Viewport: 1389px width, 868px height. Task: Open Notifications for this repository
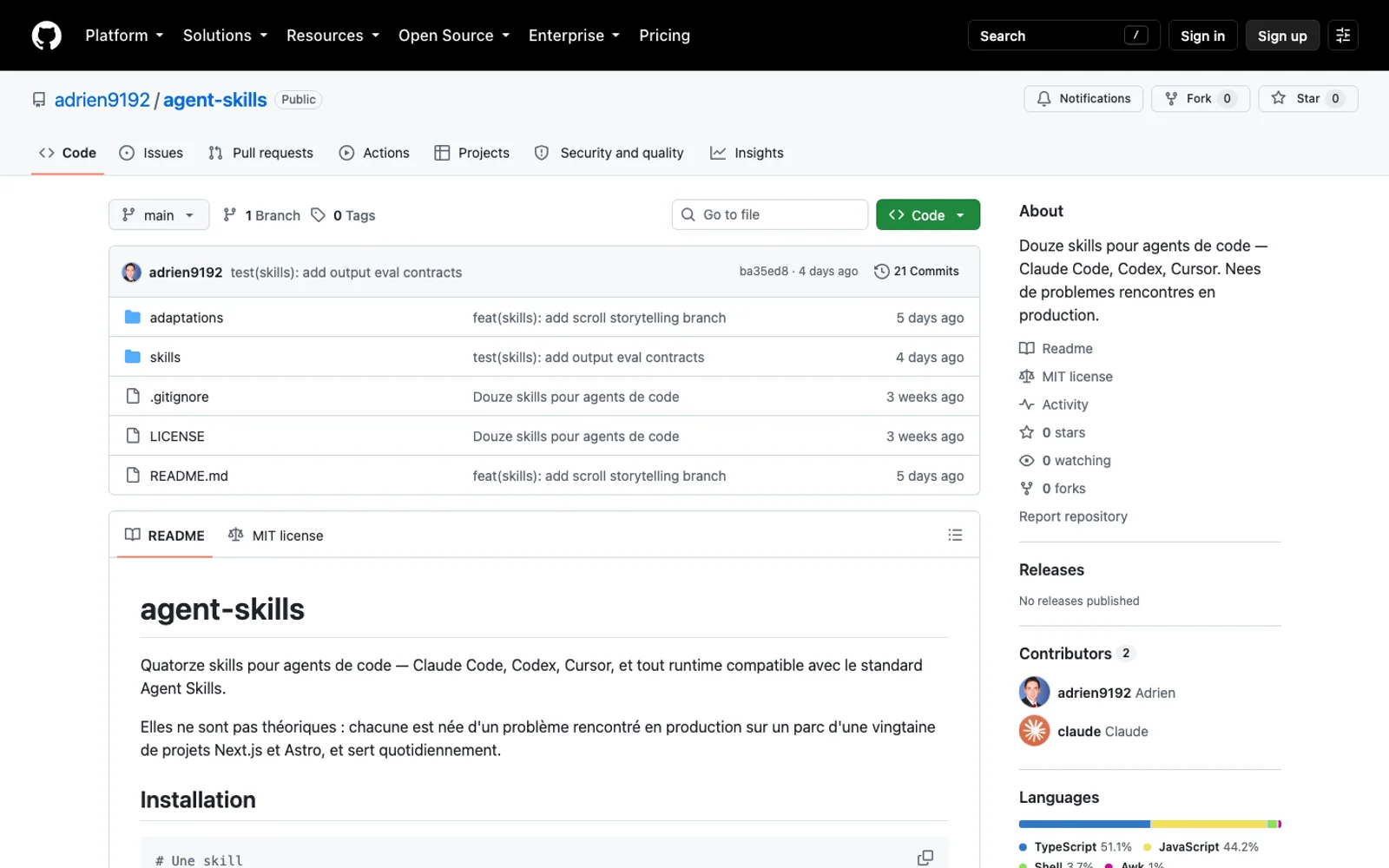point(1083,98)
